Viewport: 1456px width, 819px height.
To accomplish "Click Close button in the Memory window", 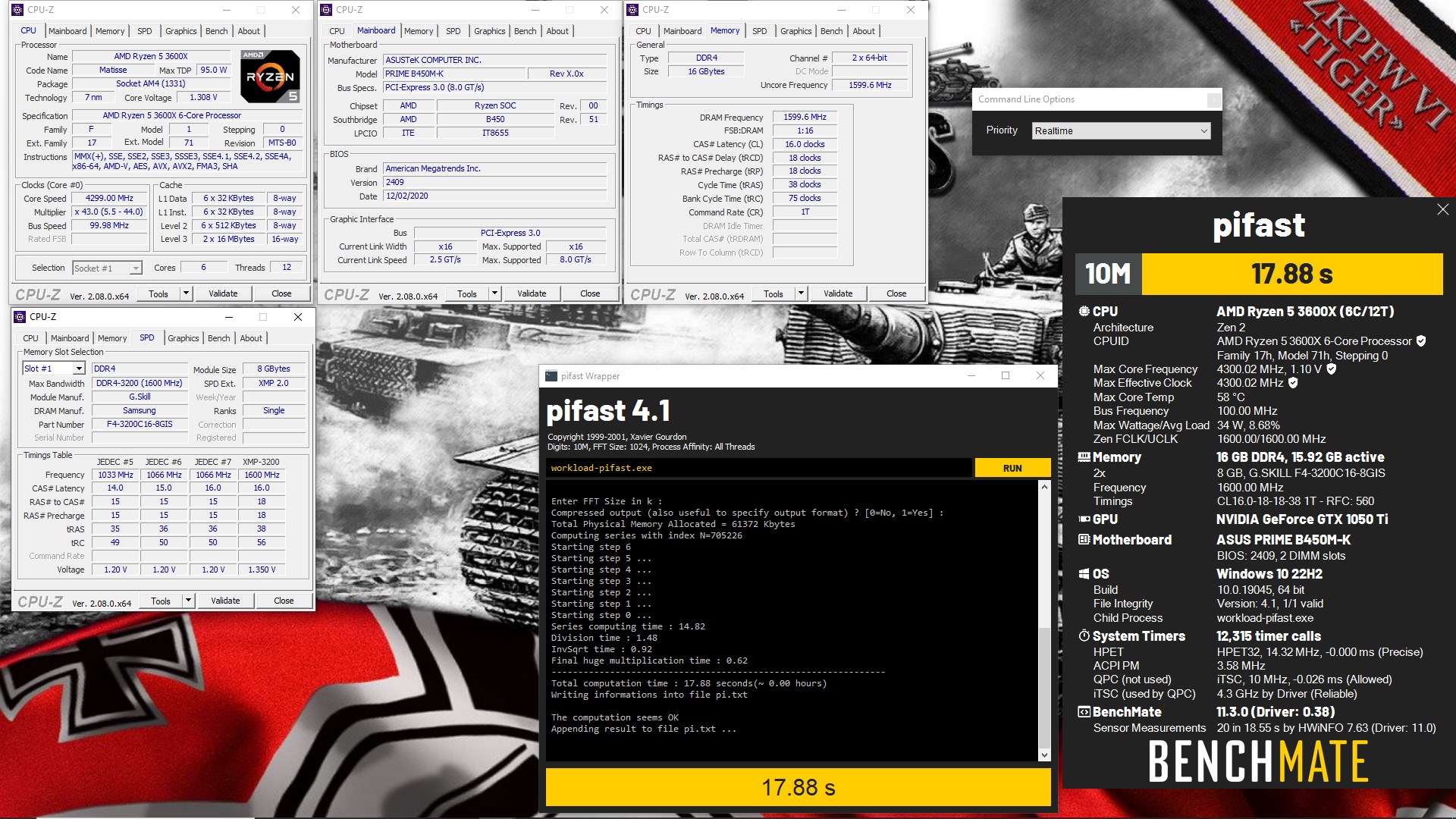I will pos(896,294).
